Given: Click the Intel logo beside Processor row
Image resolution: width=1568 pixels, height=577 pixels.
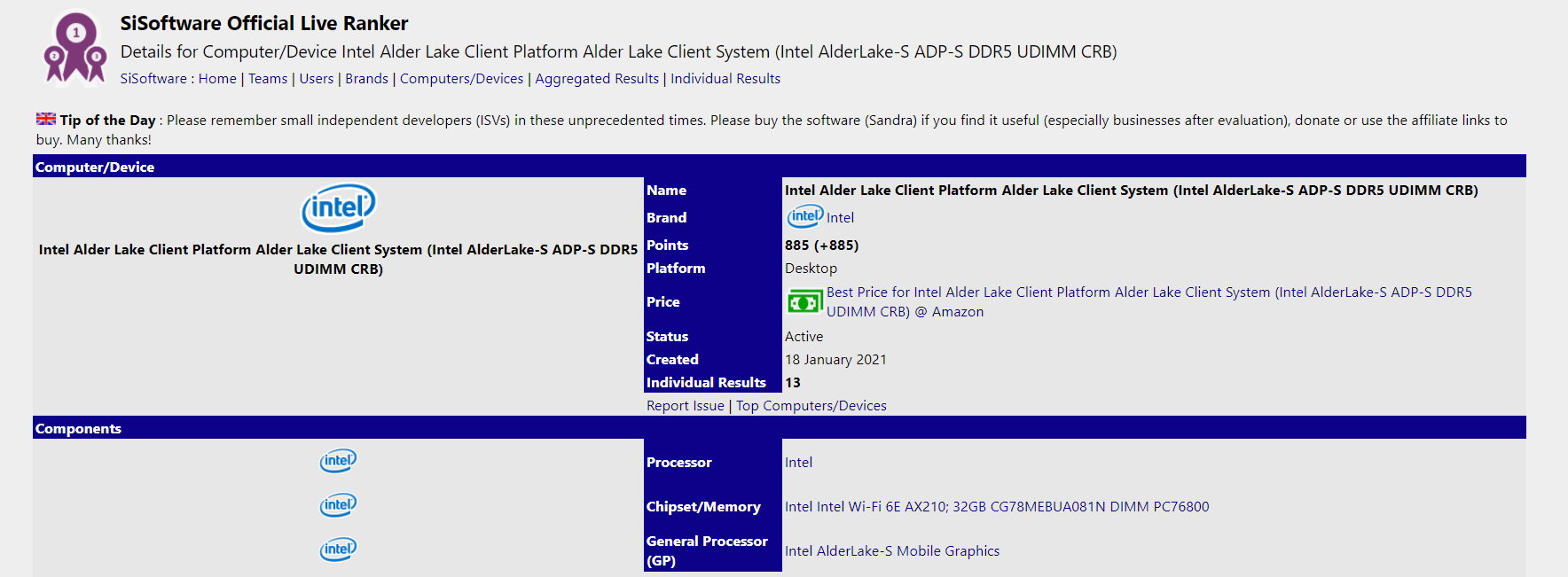Looking at the screenshot, I should click(x=338, y=461).
